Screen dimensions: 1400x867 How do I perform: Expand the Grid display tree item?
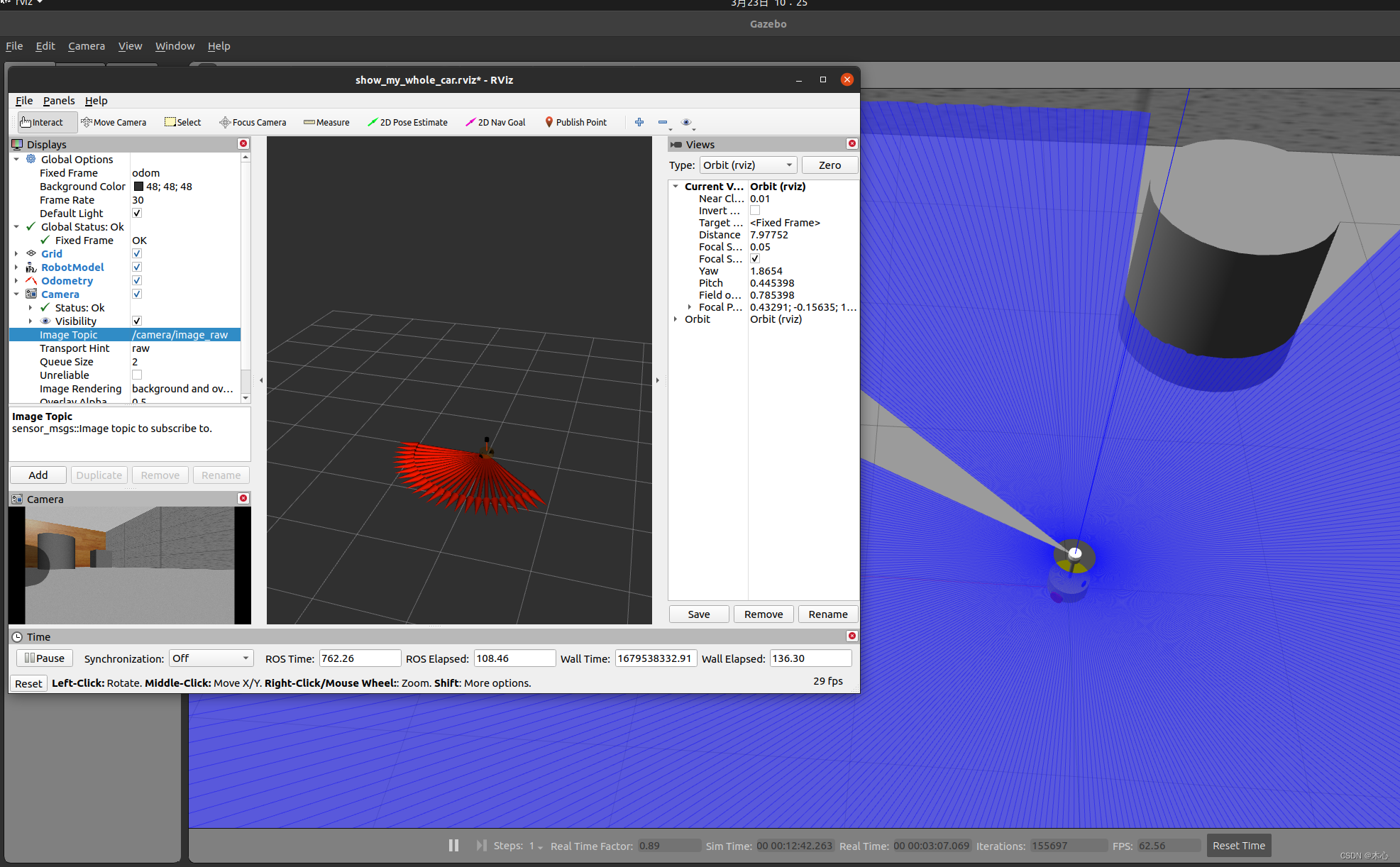(16, 254)
